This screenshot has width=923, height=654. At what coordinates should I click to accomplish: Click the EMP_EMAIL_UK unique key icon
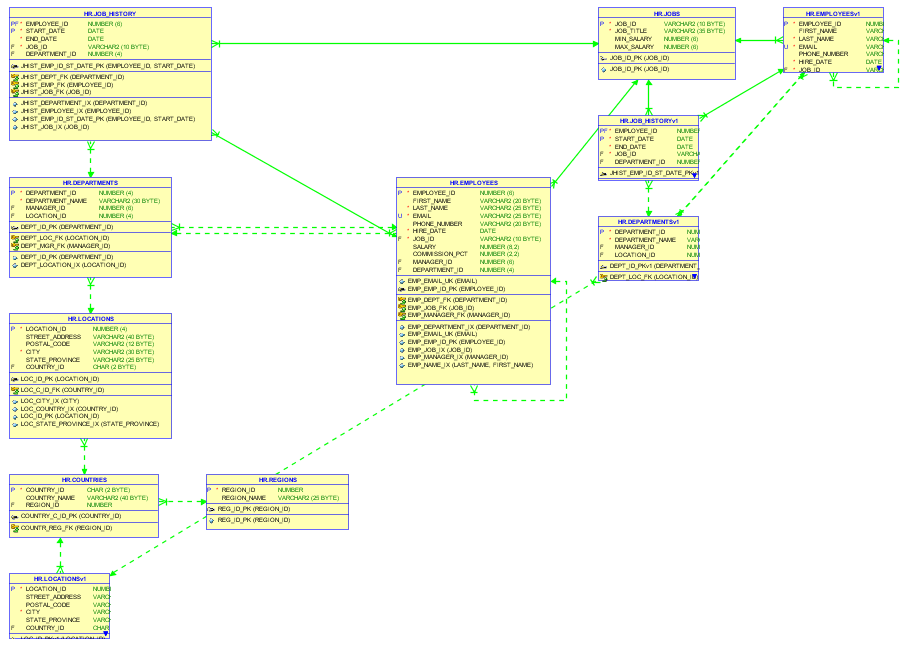point(402,281)
